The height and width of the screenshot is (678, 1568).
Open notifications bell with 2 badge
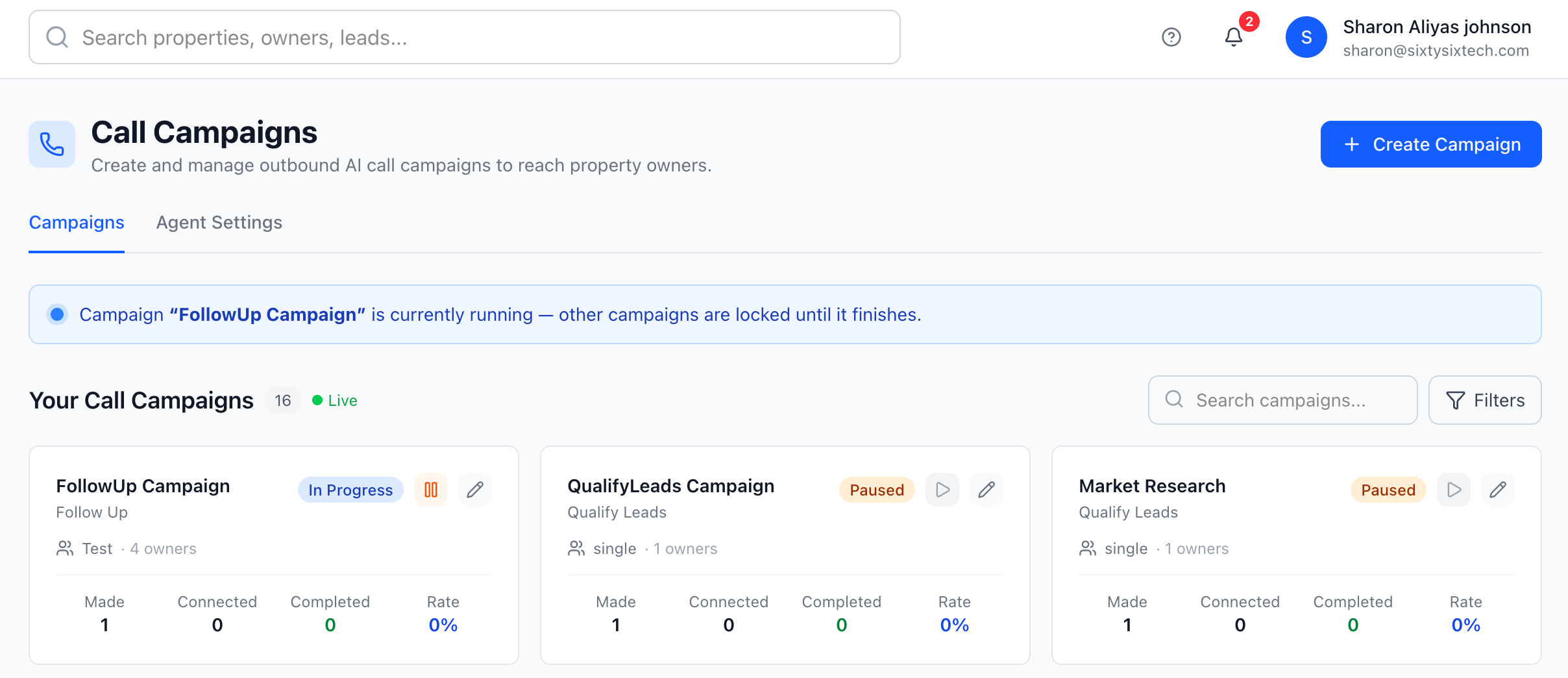tap(1234, 36)
